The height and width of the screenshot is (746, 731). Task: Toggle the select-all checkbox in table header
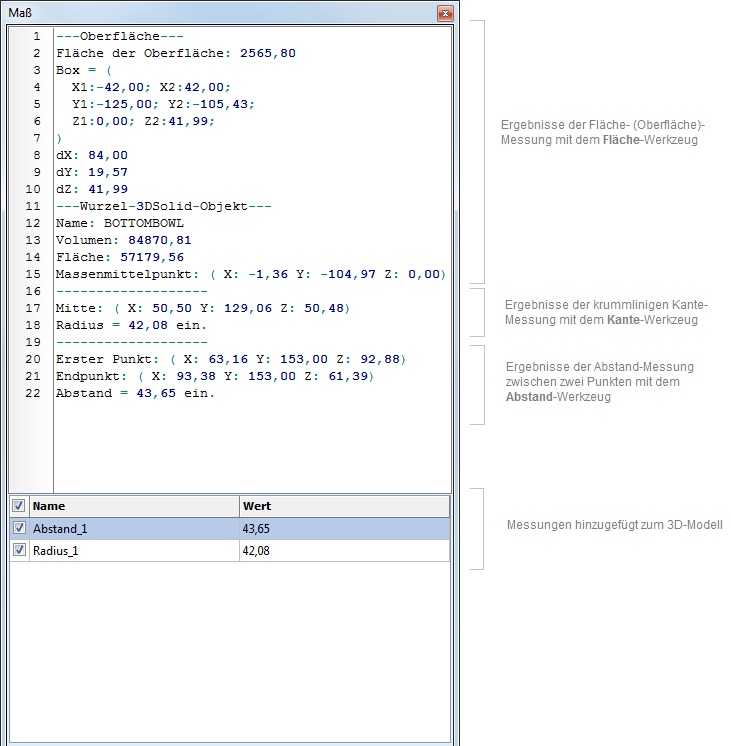(18, 506)
